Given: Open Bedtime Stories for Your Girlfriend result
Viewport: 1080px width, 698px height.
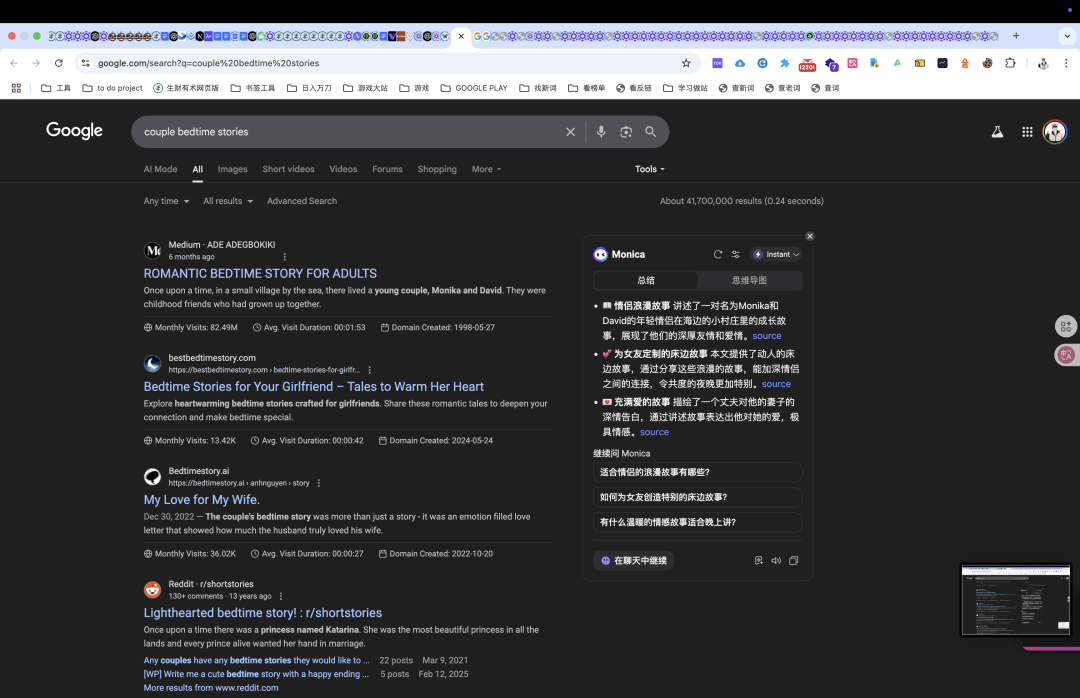Looking at the screenshot, I should pyautogui.click(x=313, y=387).
